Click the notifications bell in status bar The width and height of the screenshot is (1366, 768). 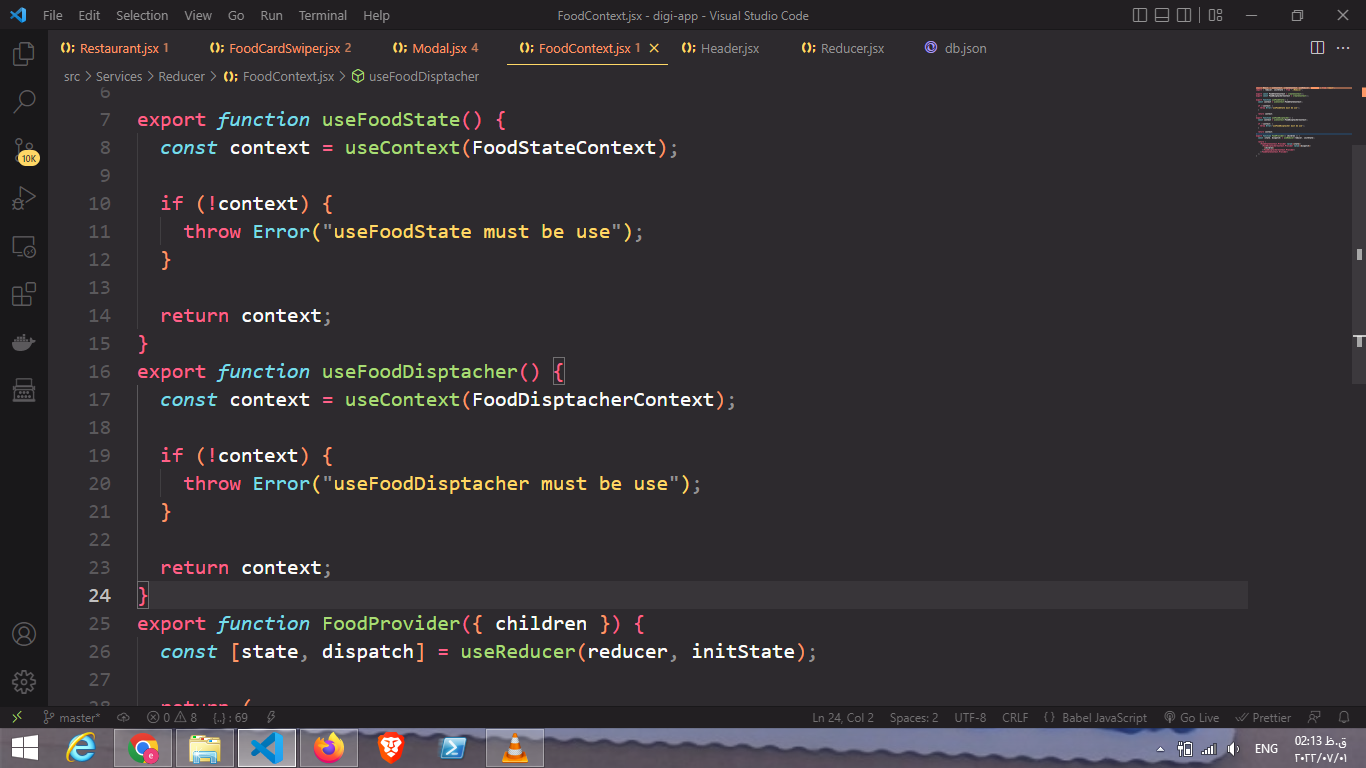(x=1346, y=717)
